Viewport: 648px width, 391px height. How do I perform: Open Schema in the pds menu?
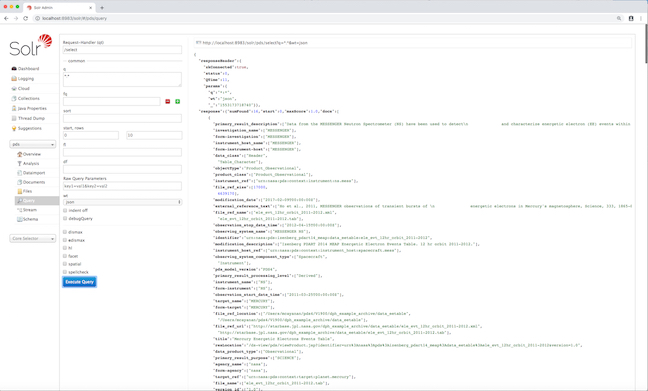(31, 219)
